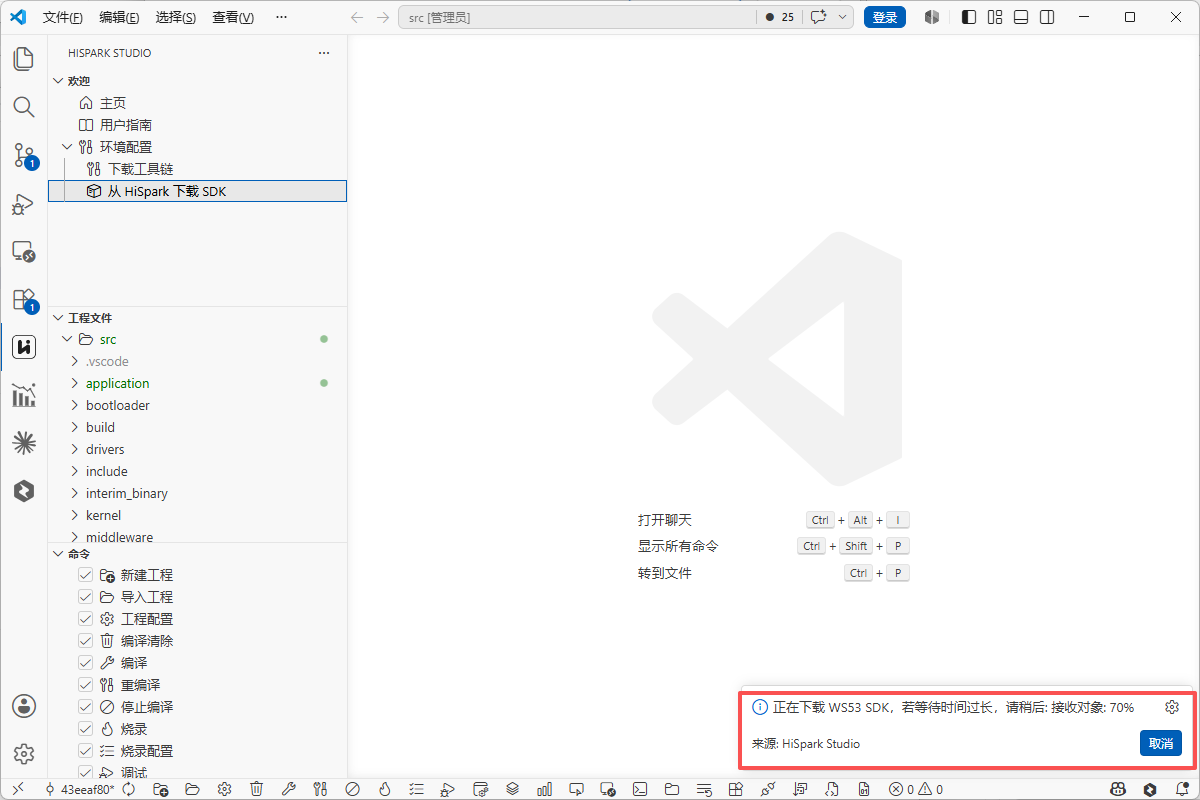Collapse the 欢迎 section
This screenshot has width=1200, height=800.
point(57,81)
